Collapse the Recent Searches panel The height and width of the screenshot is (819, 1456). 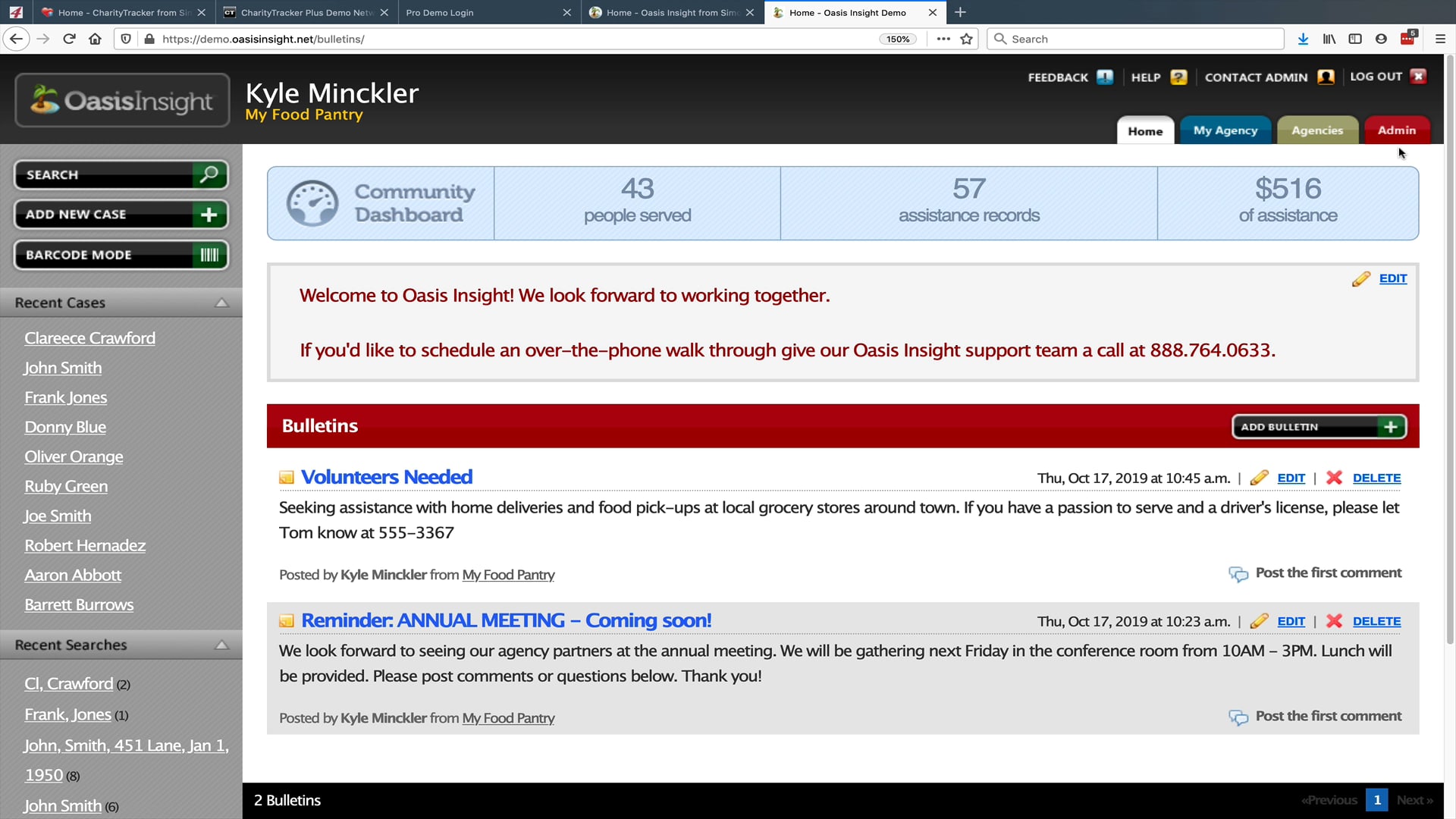coord(221,645)
